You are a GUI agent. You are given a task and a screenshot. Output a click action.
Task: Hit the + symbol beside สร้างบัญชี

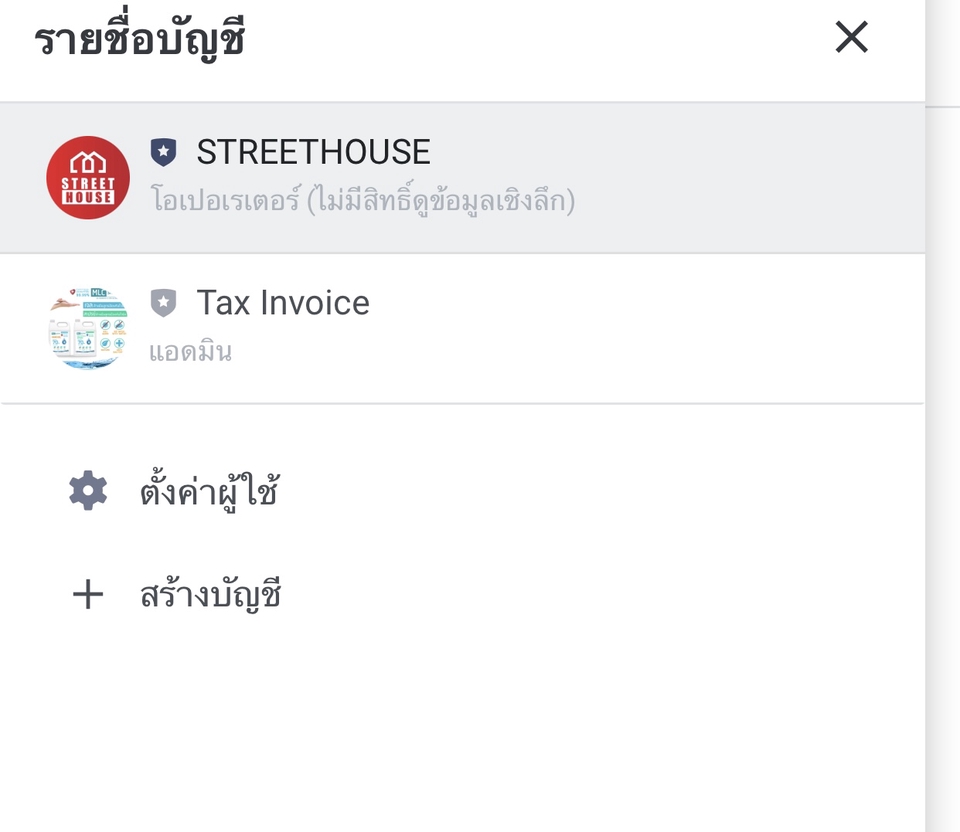(x=88, y=595)
